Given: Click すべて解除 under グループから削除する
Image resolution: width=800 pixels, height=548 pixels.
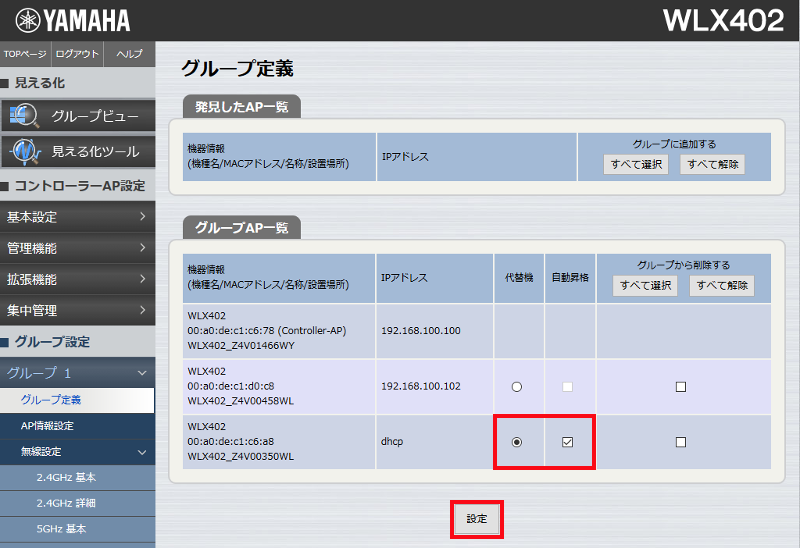Looking at the screenshot, I should coord(721,286).
